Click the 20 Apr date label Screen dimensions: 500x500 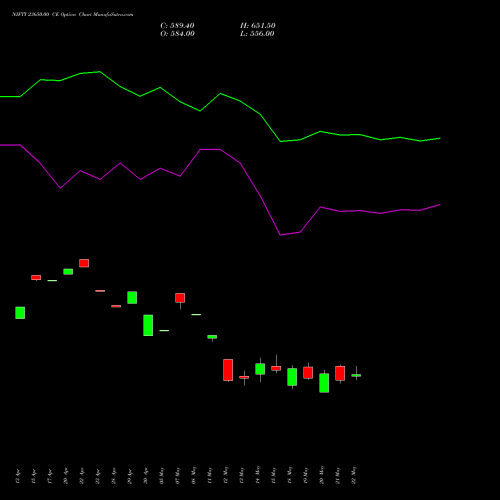66,476
